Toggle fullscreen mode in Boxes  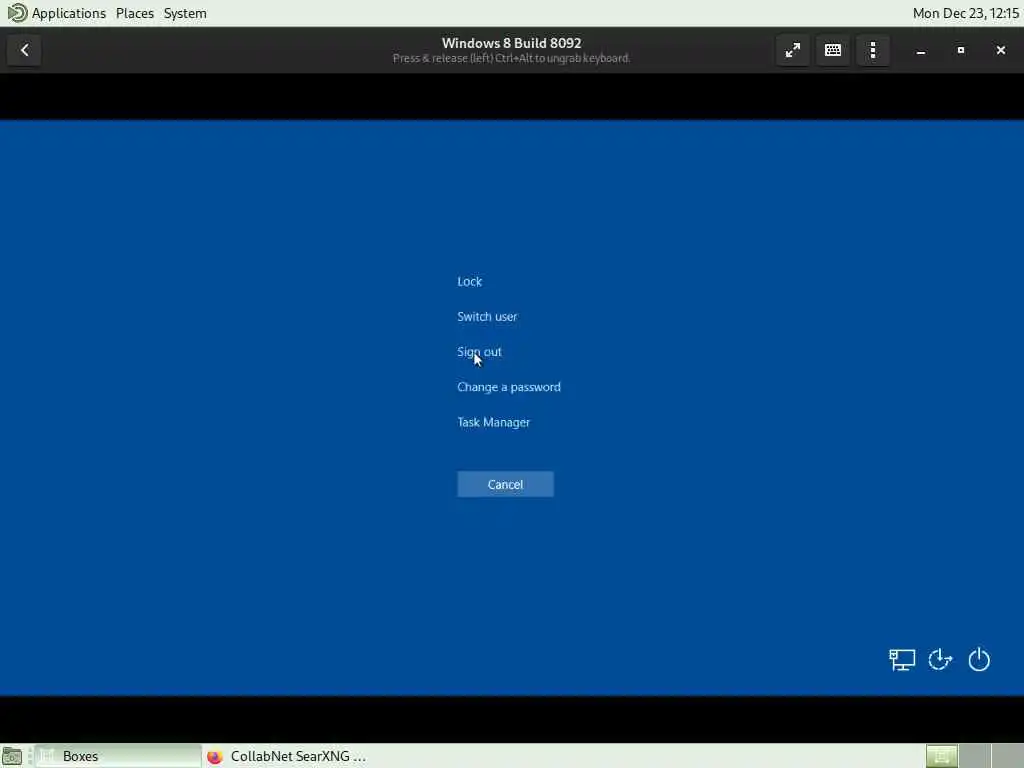(x=793, y=50)
